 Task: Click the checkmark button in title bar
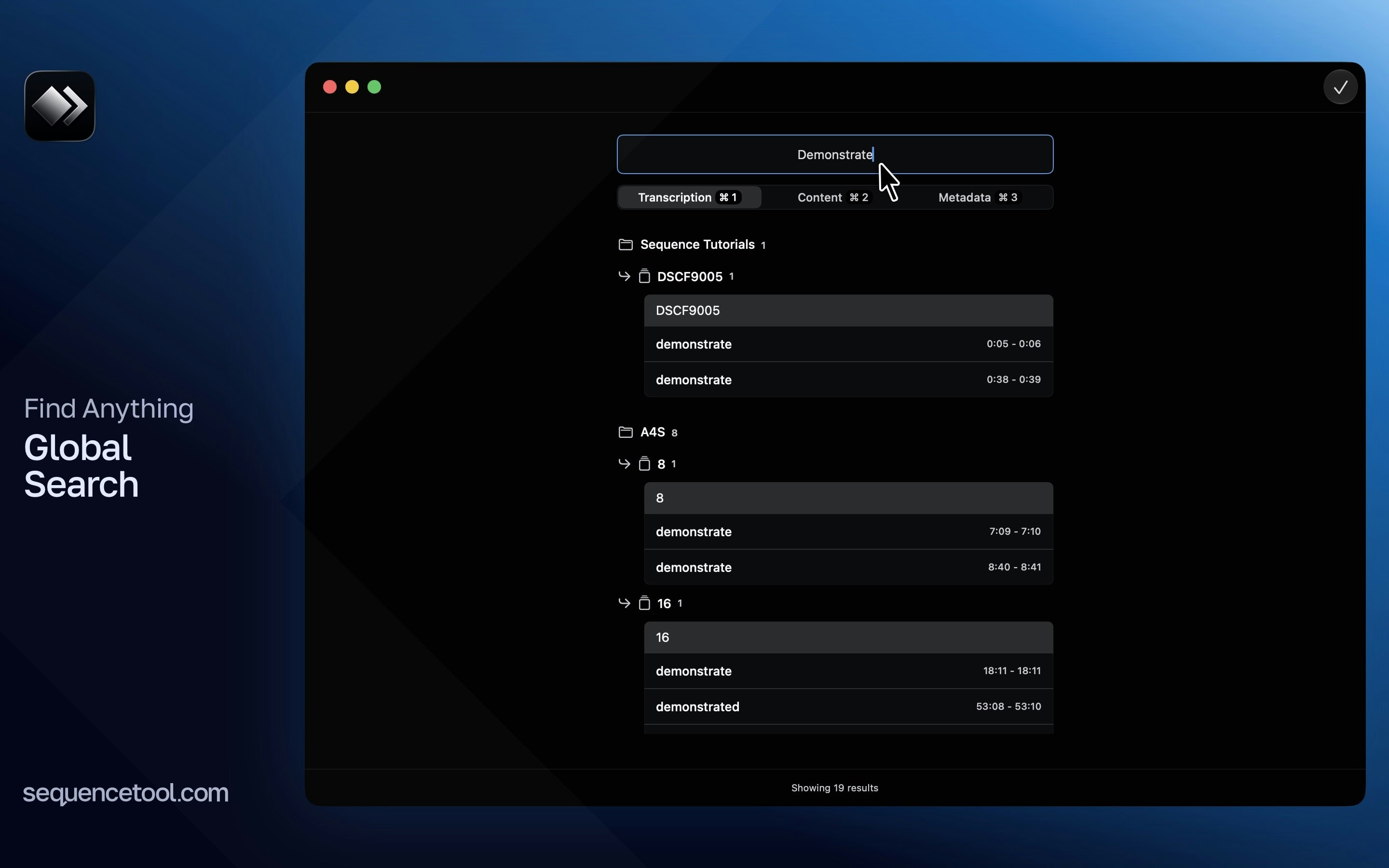coord(1340,87)
